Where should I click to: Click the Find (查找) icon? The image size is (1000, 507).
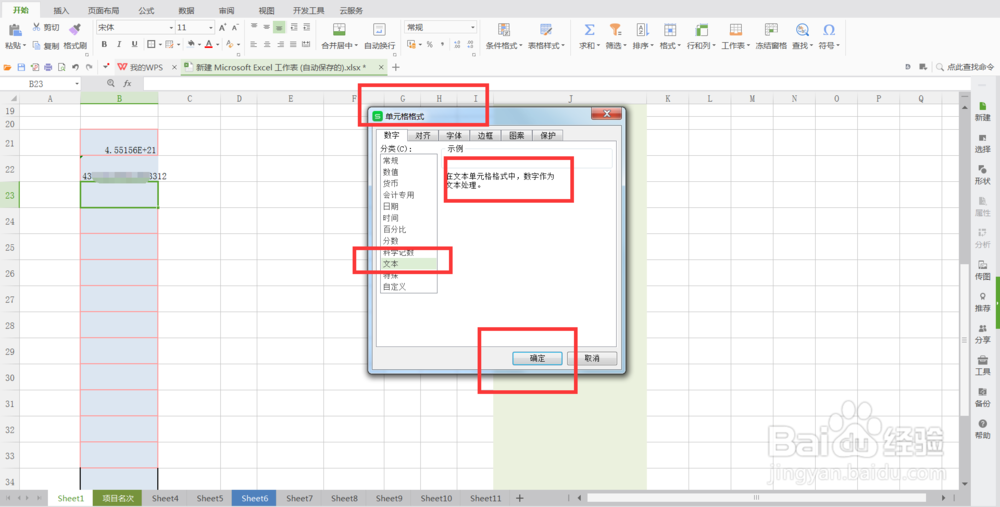click(x=802, y=29)
